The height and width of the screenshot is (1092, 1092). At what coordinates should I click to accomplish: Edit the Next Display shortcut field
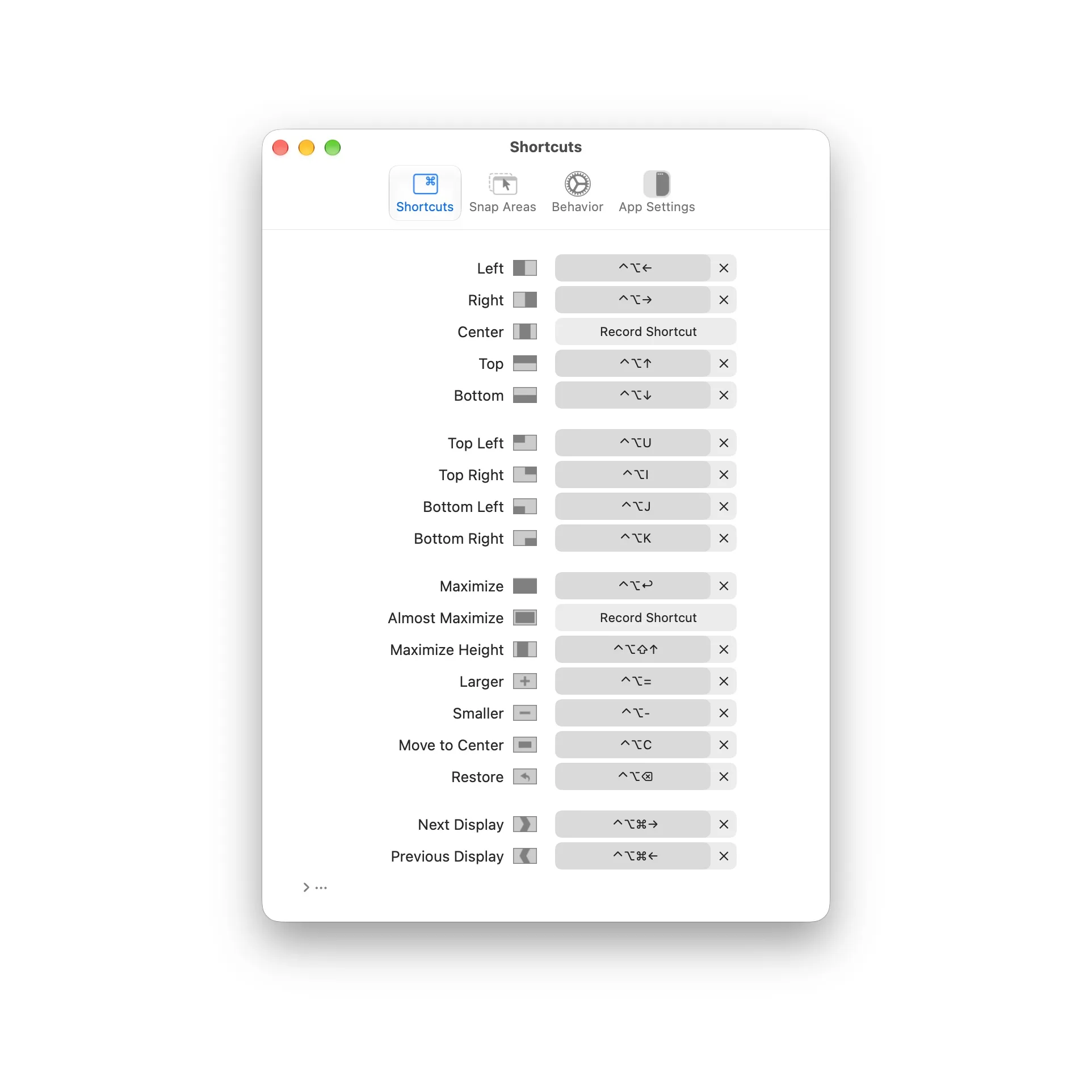click(x=633, y=824)
